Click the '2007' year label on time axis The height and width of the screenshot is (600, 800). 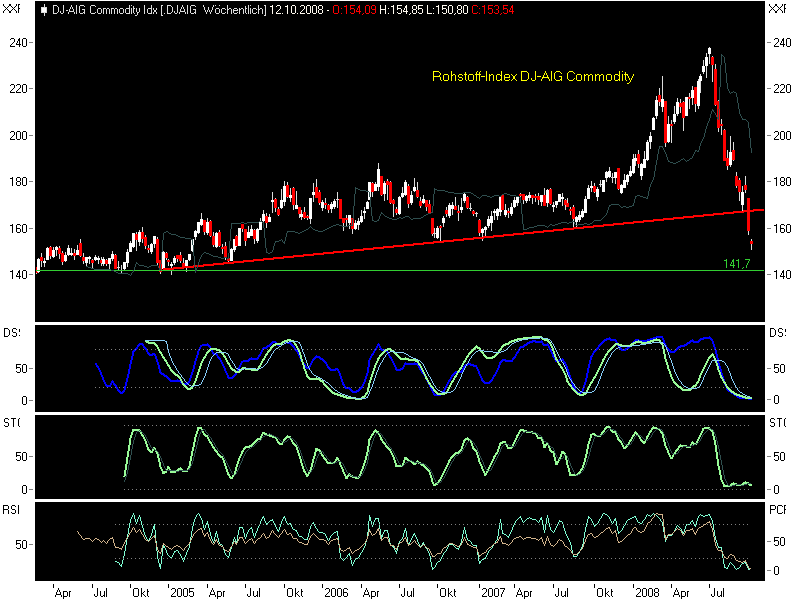[x=493, y=592]
